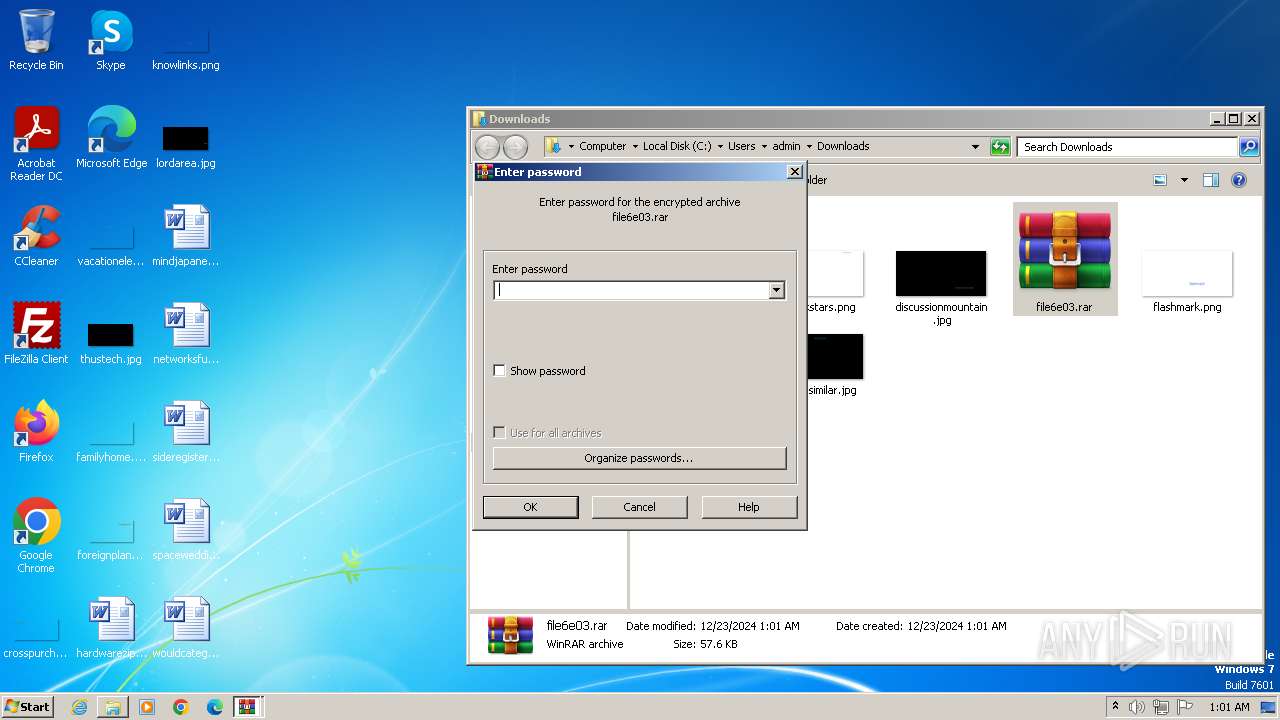Open Internet Explorer from taskbar
The image size is (1280, 720).
tap(79, 707)
